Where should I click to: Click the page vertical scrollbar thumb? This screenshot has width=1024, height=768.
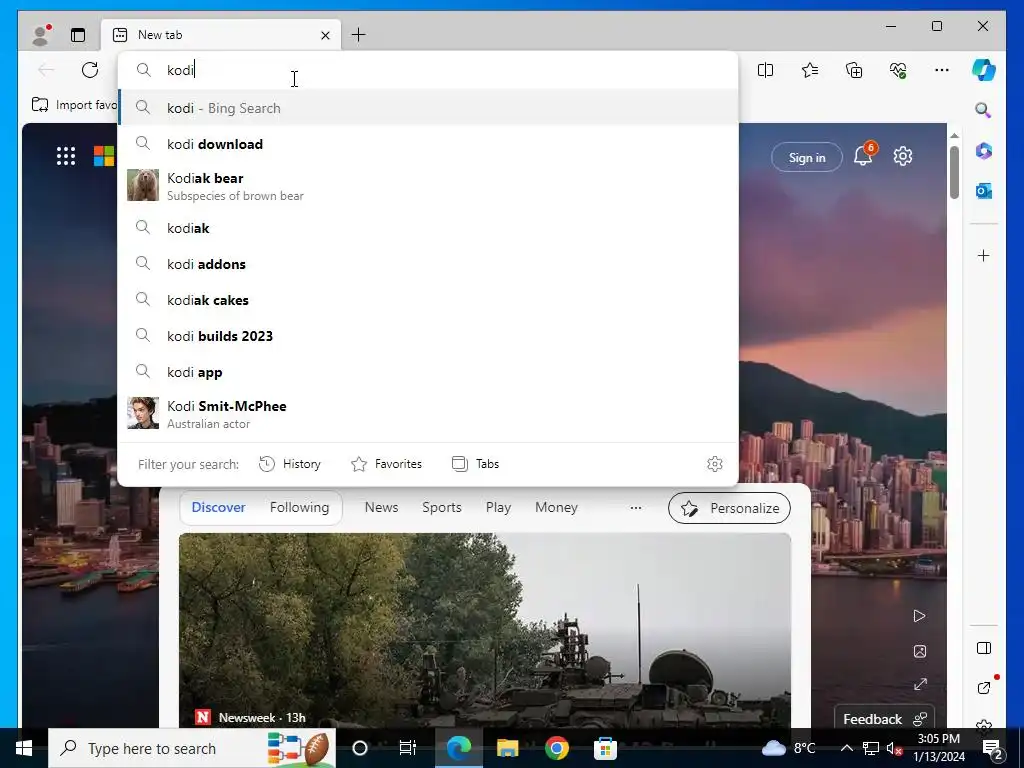[954, 172]
